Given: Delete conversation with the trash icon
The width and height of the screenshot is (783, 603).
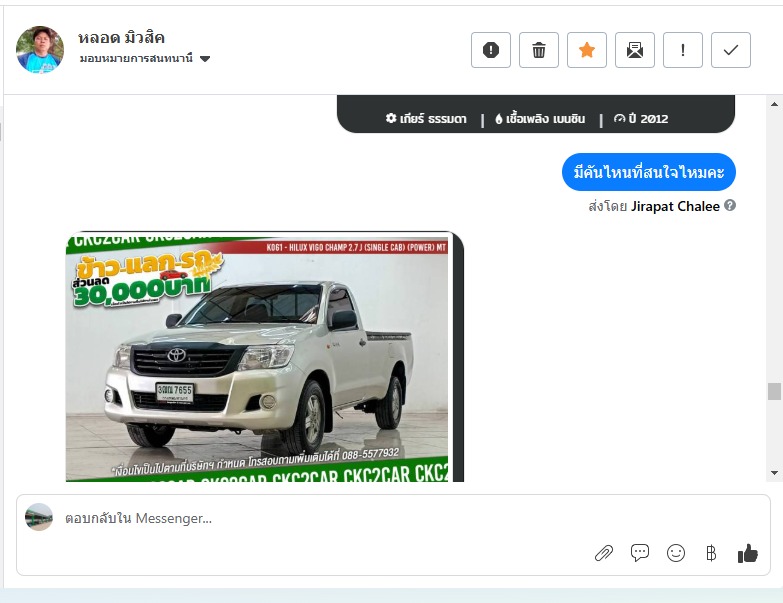Looking at the screenshot, I should (x=539, y=50).
